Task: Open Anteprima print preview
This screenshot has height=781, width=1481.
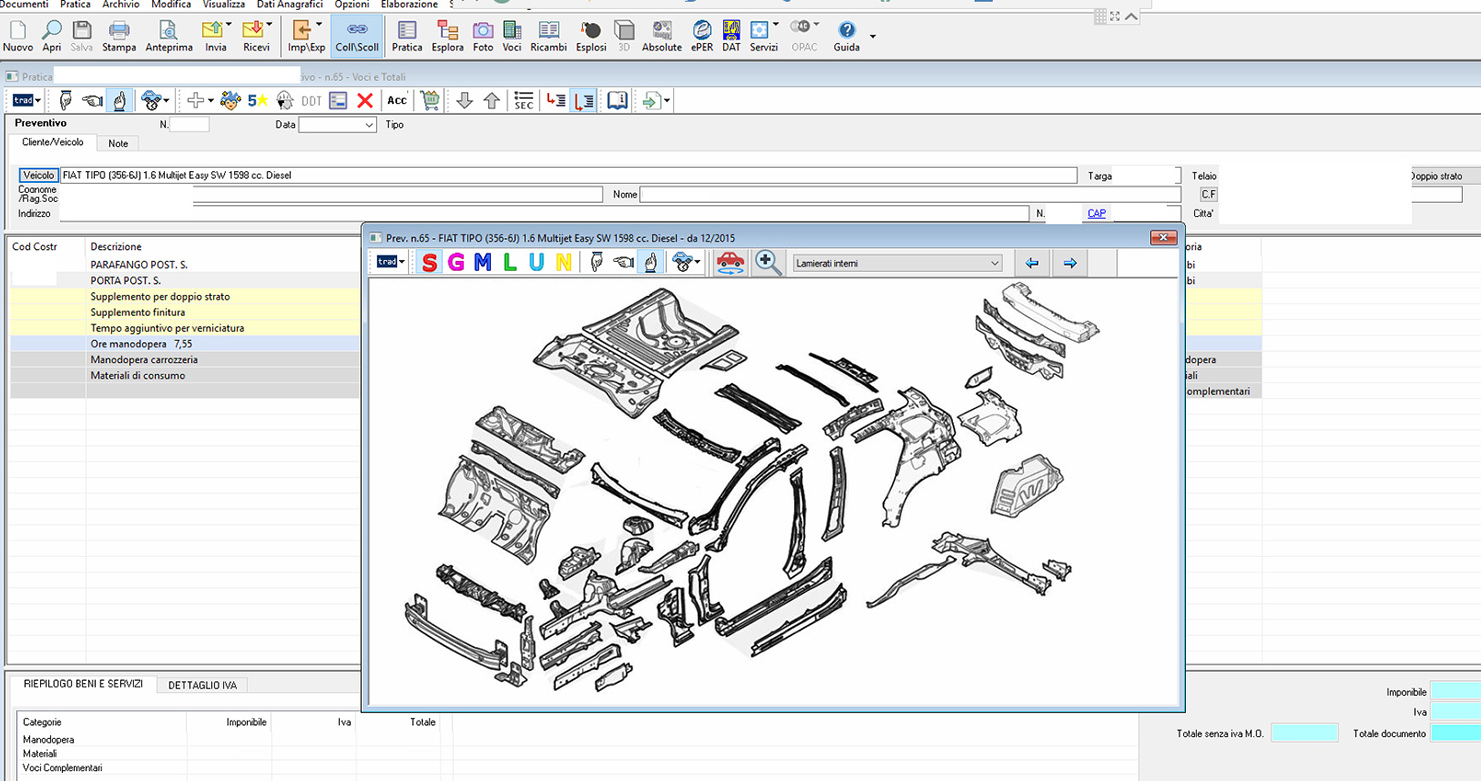Action: click(169, 36)
